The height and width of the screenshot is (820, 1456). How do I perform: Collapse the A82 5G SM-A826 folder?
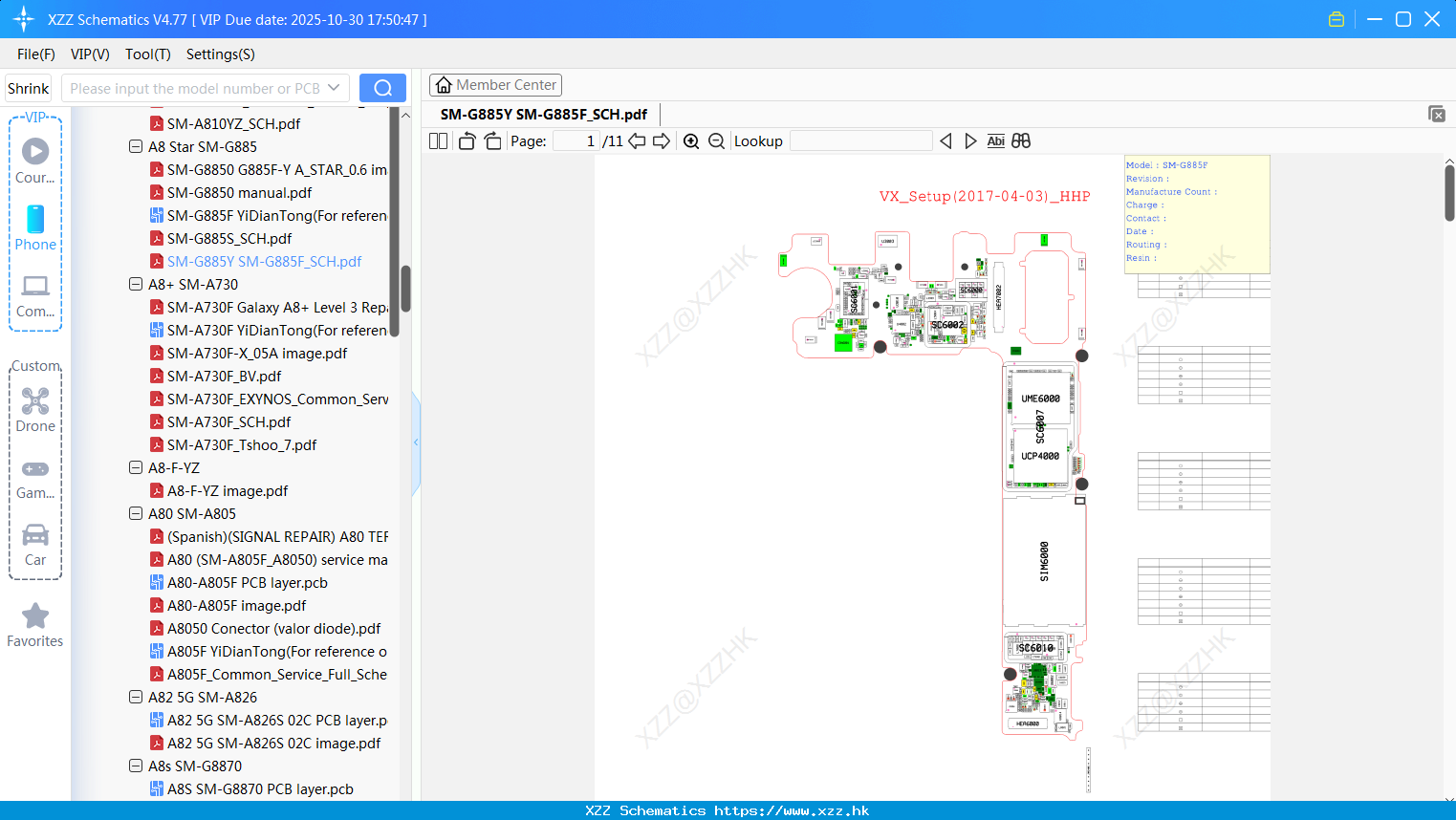136,698
